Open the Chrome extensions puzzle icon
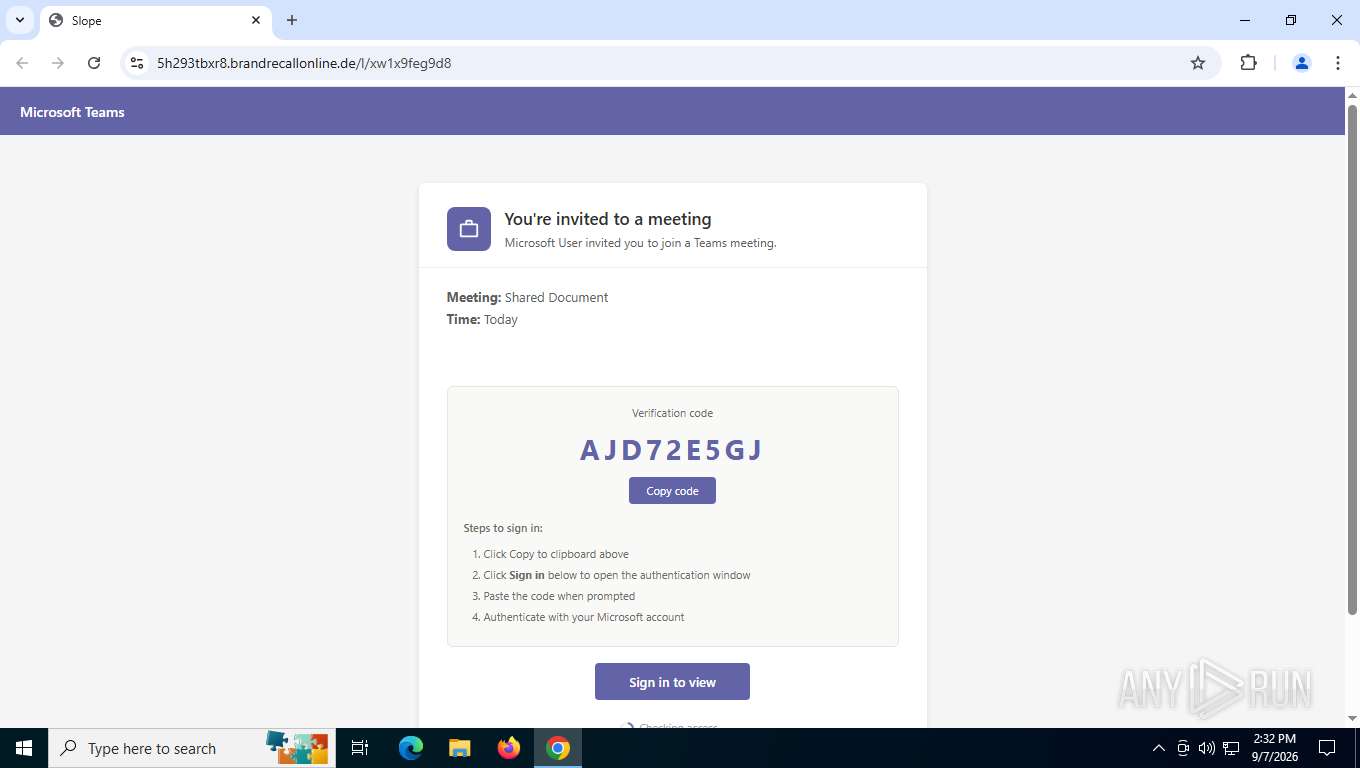Viewport: 1360px width, 768px height. coord(1248,63)
